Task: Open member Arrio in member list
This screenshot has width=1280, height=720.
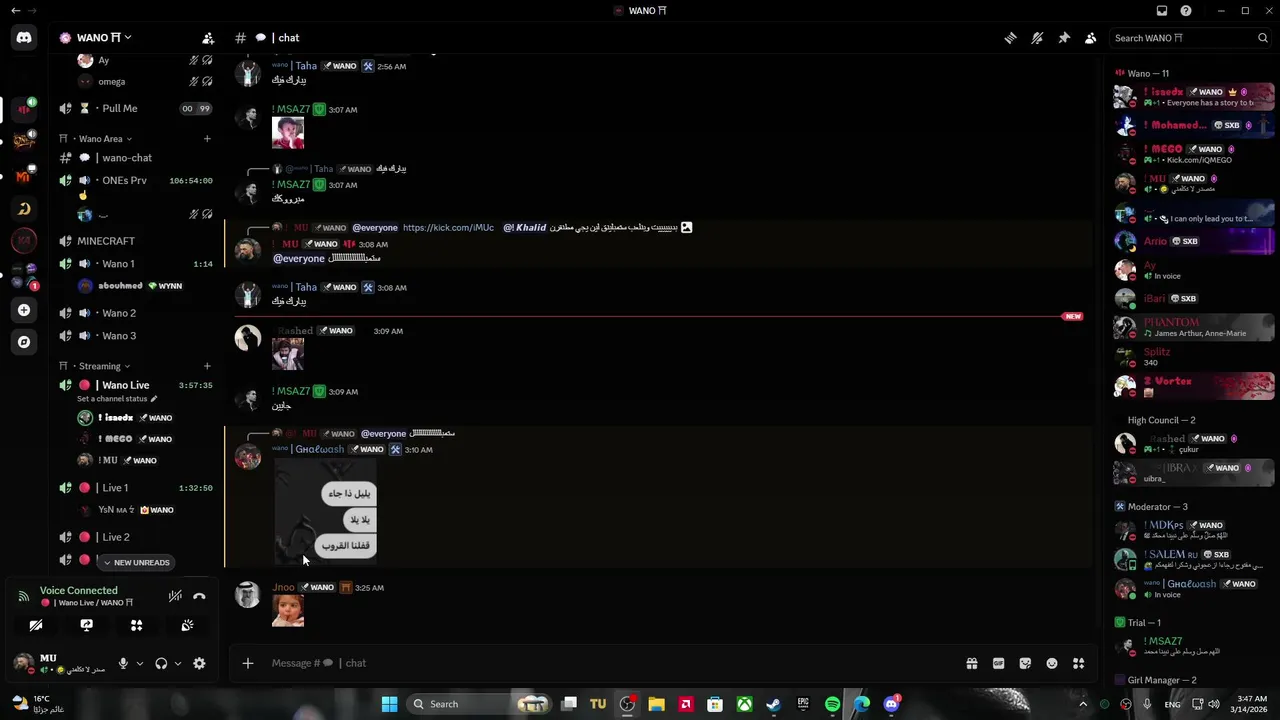Action: pyautogui.click(x=1194, y=241)
